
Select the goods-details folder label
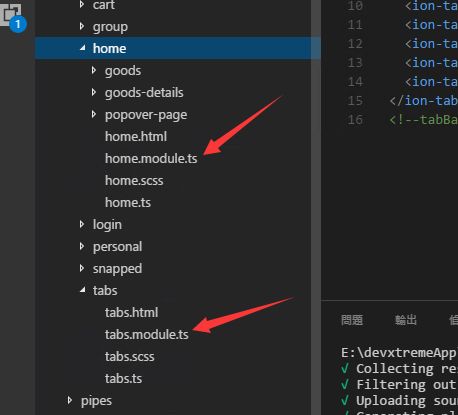pyautogui.click(x=144, y=93)
